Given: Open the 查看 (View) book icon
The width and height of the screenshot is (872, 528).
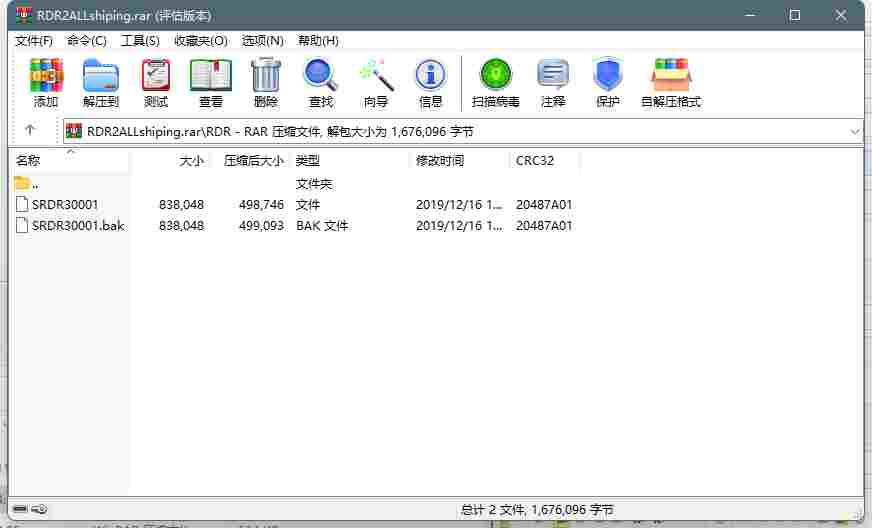Looking at the screenshot, I should pos(211,75).
